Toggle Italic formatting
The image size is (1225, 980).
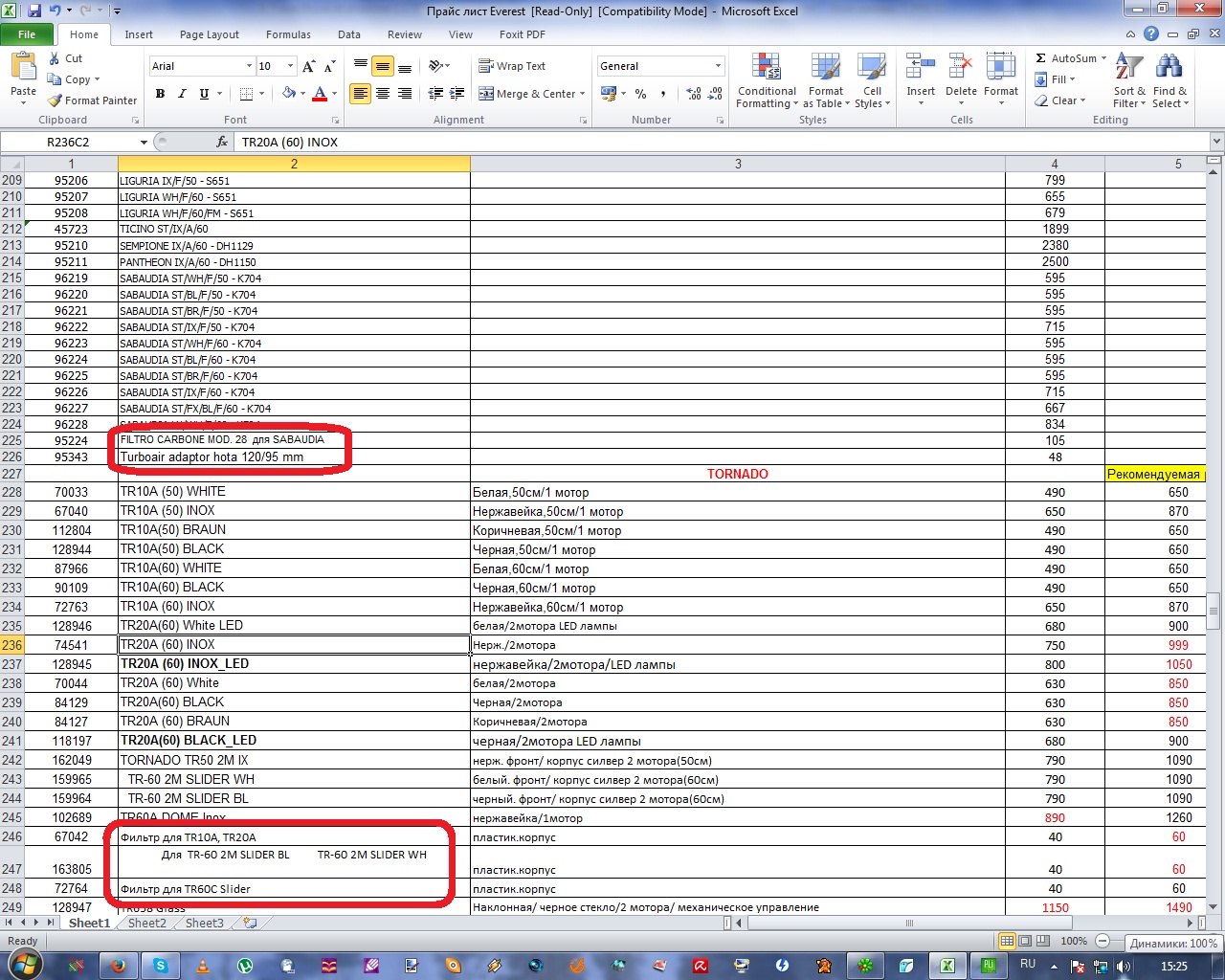tap(182, 94)
